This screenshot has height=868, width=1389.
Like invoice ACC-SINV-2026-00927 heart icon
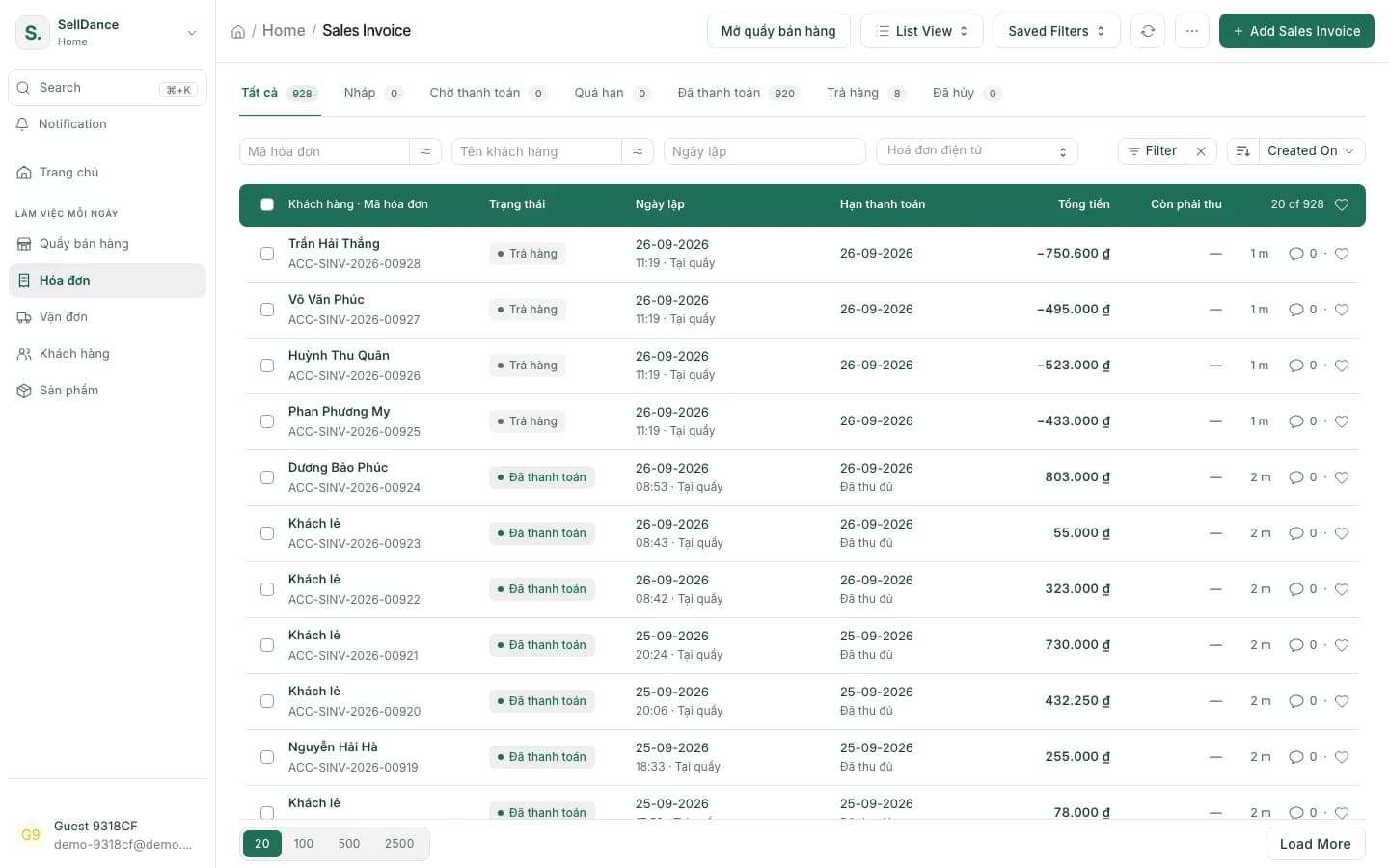[x=1342, y=310]
